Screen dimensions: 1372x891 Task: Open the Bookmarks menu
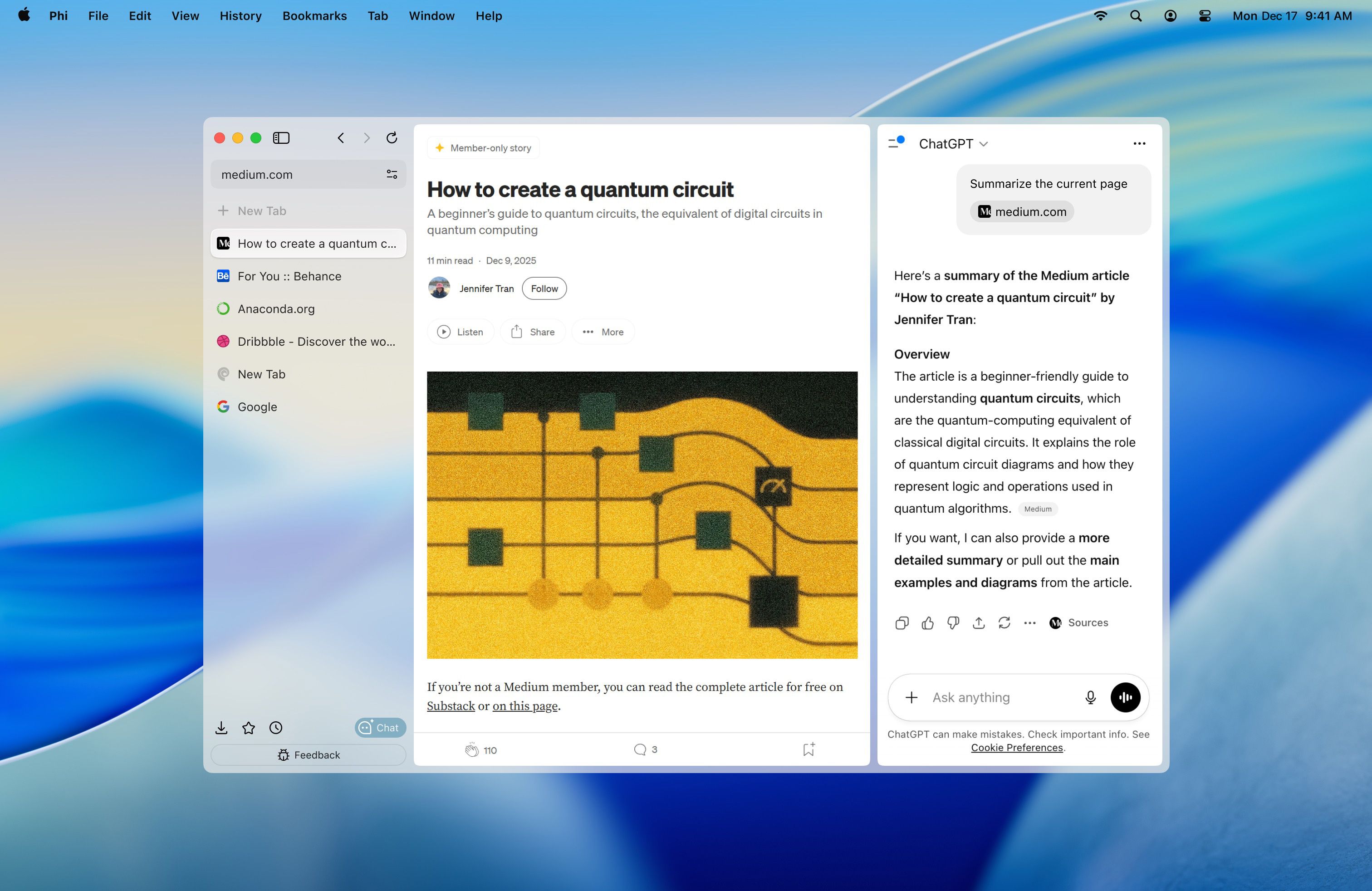314,15
